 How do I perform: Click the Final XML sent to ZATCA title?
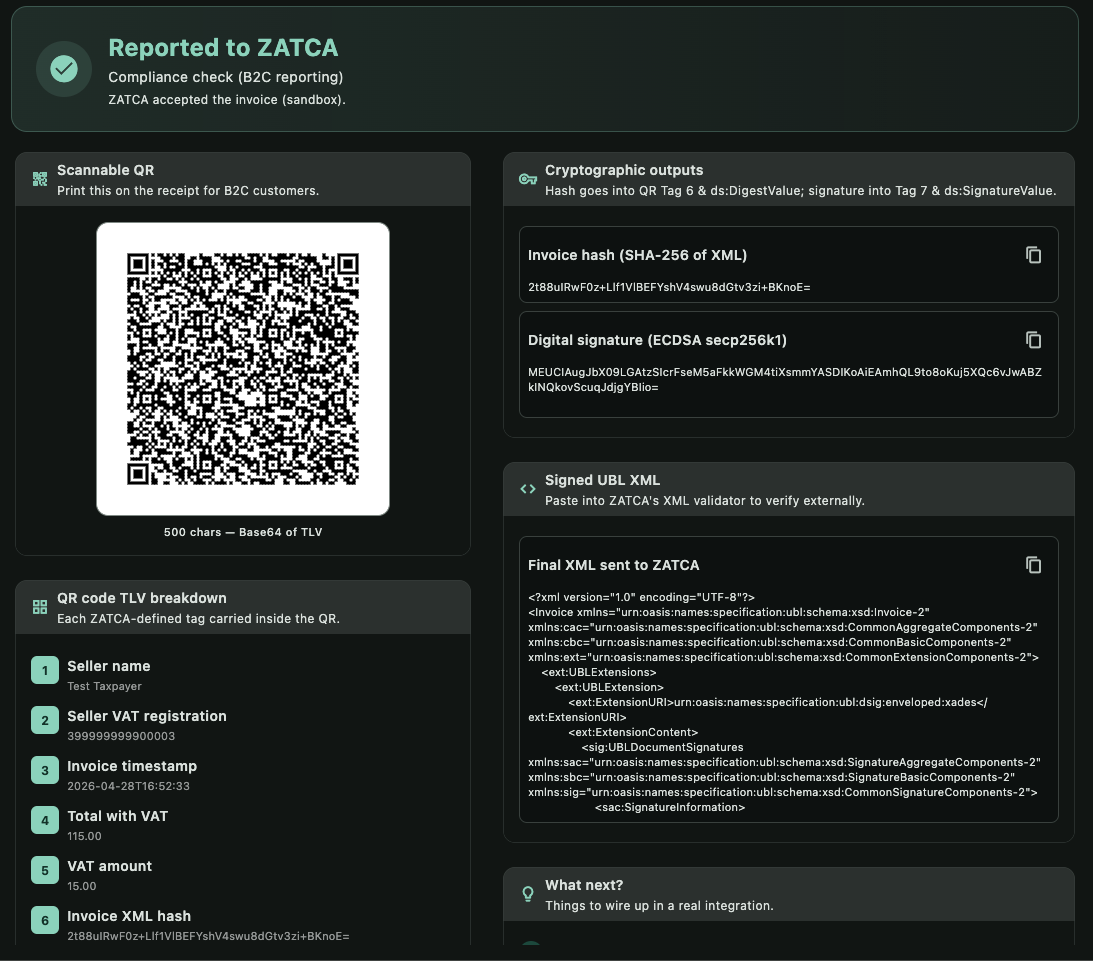point(613,565)
